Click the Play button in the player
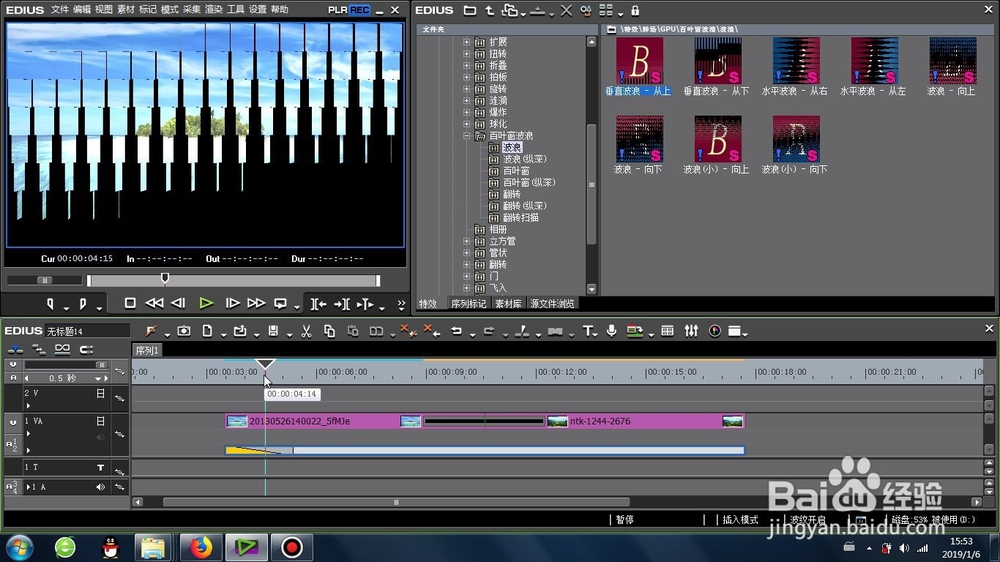The height and width of the screenshot is (562, 1000). 205,304
